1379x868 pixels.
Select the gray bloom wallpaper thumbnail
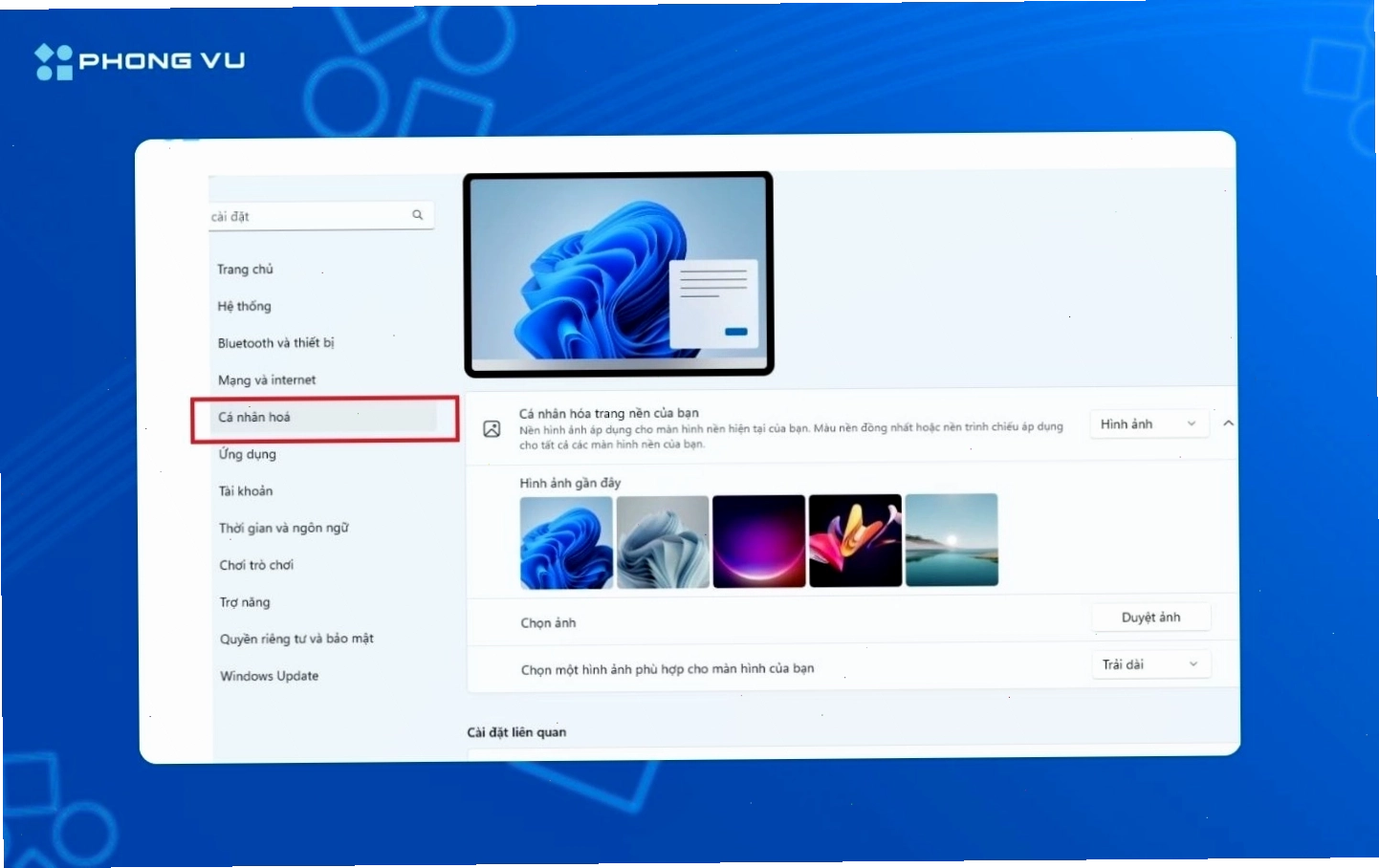click(663, 542)
